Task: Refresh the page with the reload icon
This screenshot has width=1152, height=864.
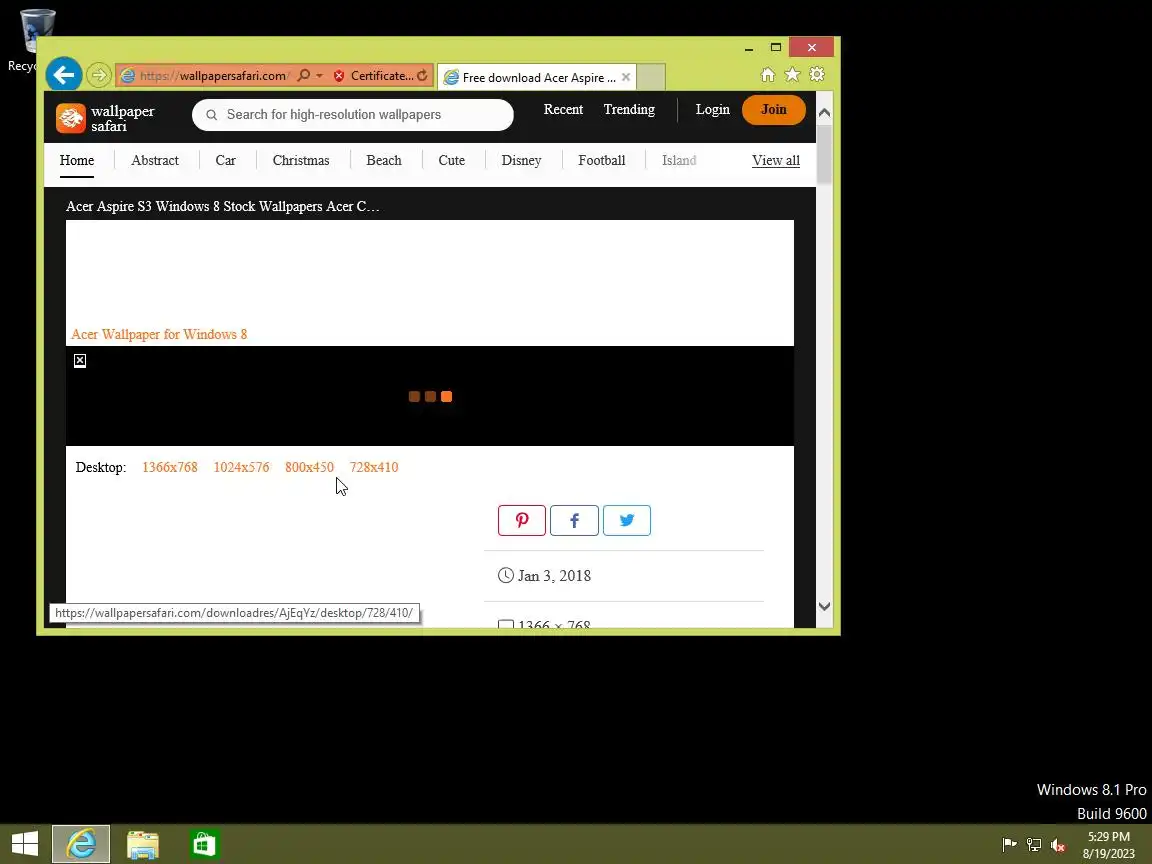Action: click(x=422, y=76)
